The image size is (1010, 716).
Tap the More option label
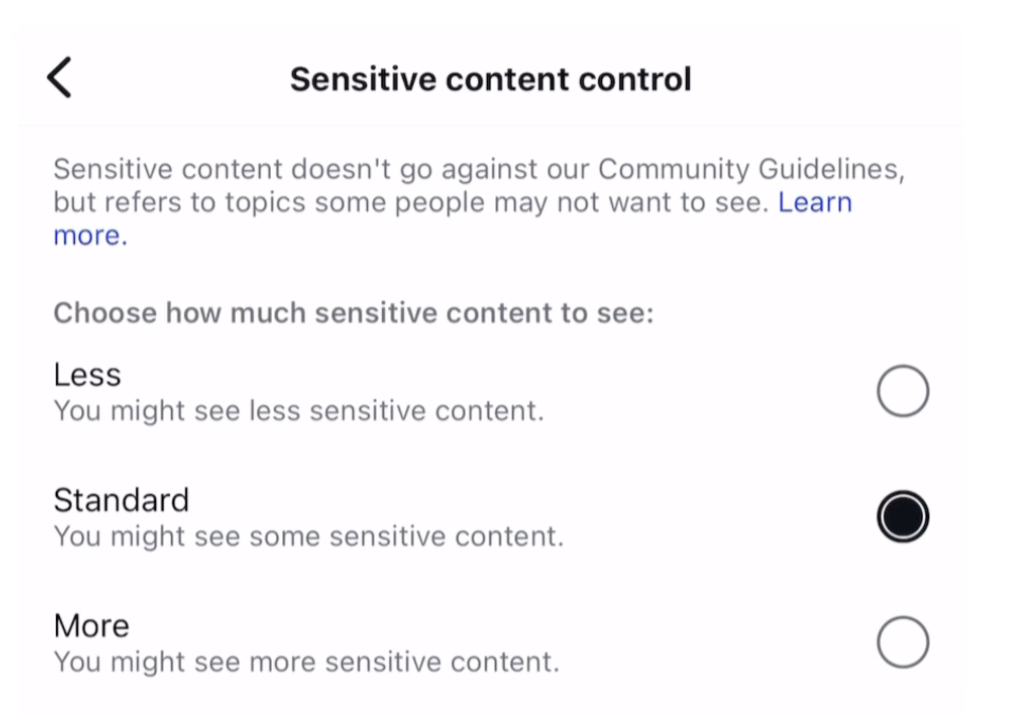tap(91, 626)
